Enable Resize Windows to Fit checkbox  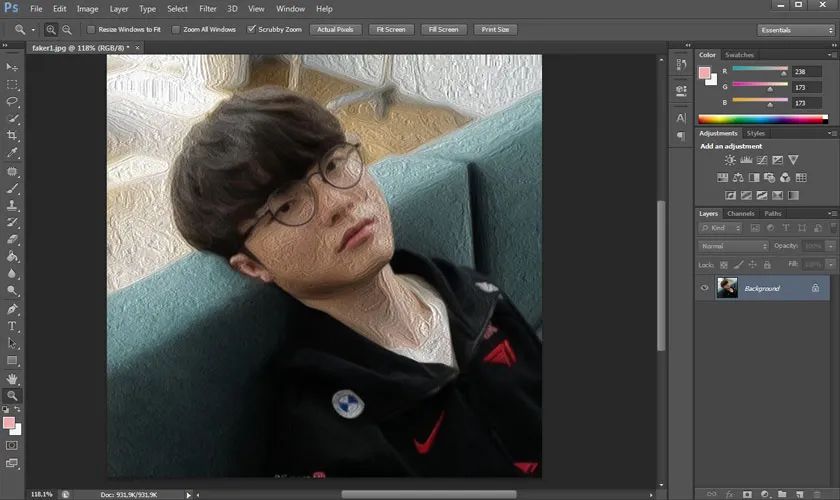click(92, 30)
